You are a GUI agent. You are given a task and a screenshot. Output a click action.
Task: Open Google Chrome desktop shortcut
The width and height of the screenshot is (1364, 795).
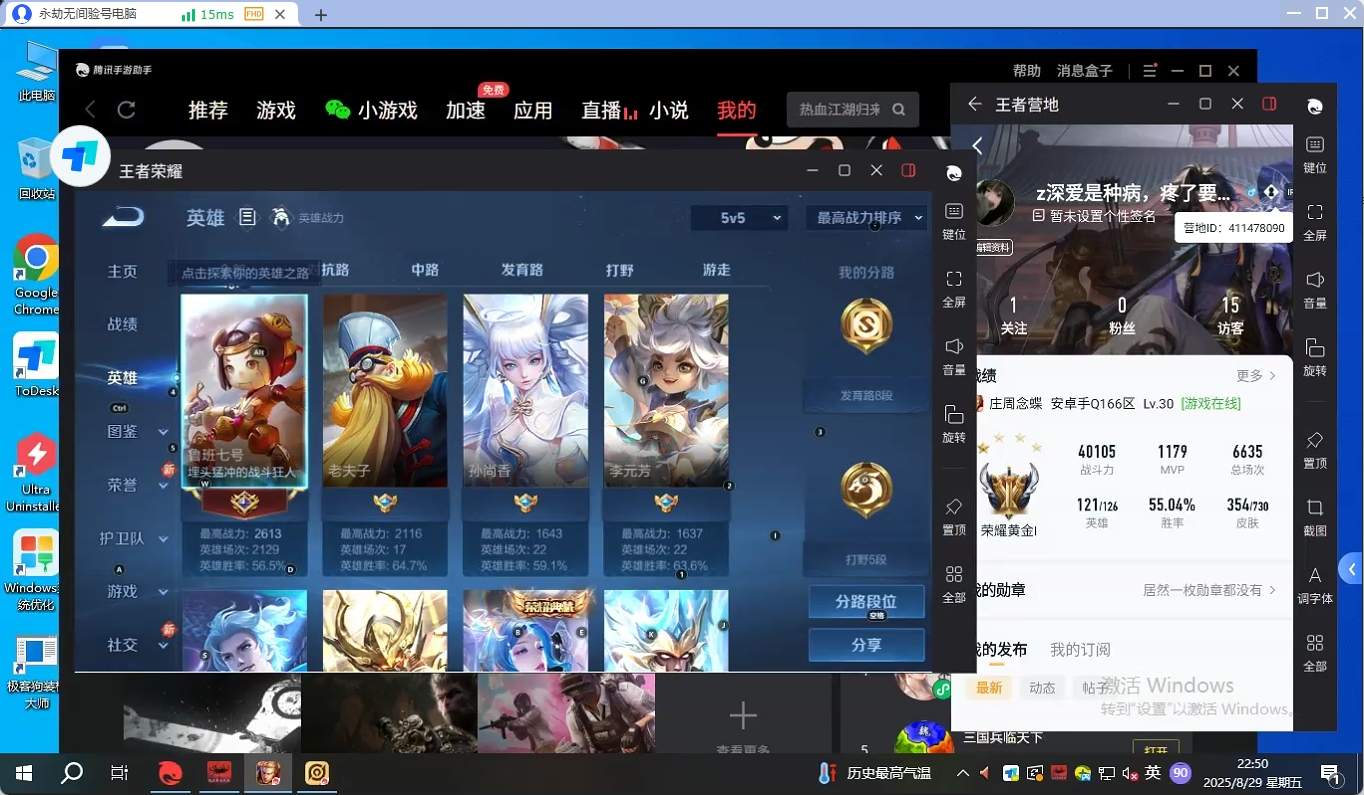[x=36, y=275]
